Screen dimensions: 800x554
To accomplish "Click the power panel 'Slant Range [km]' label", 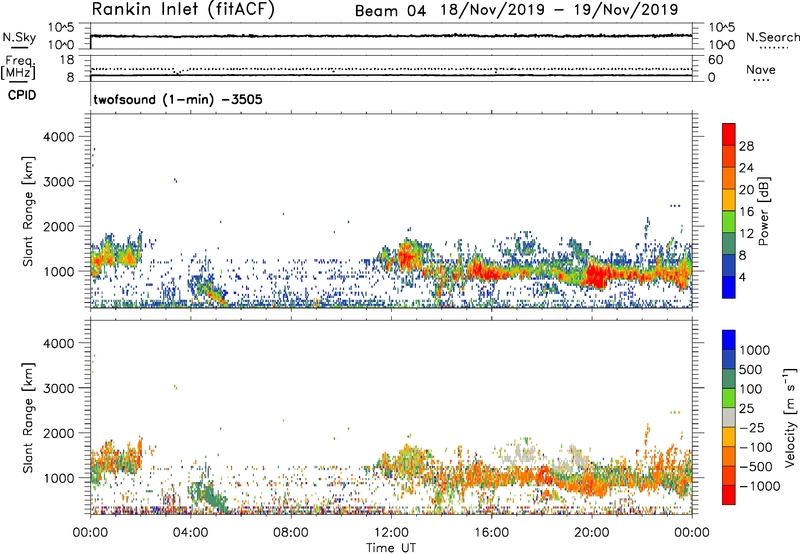I will tap(28, 211).
